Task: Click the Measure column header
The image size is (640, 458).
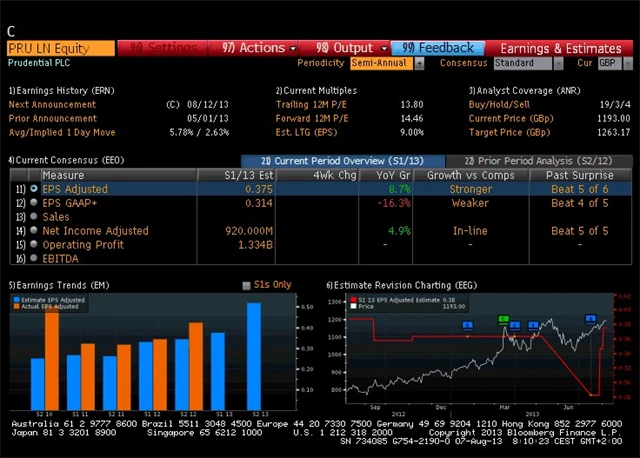Action: tap(118, 175)
